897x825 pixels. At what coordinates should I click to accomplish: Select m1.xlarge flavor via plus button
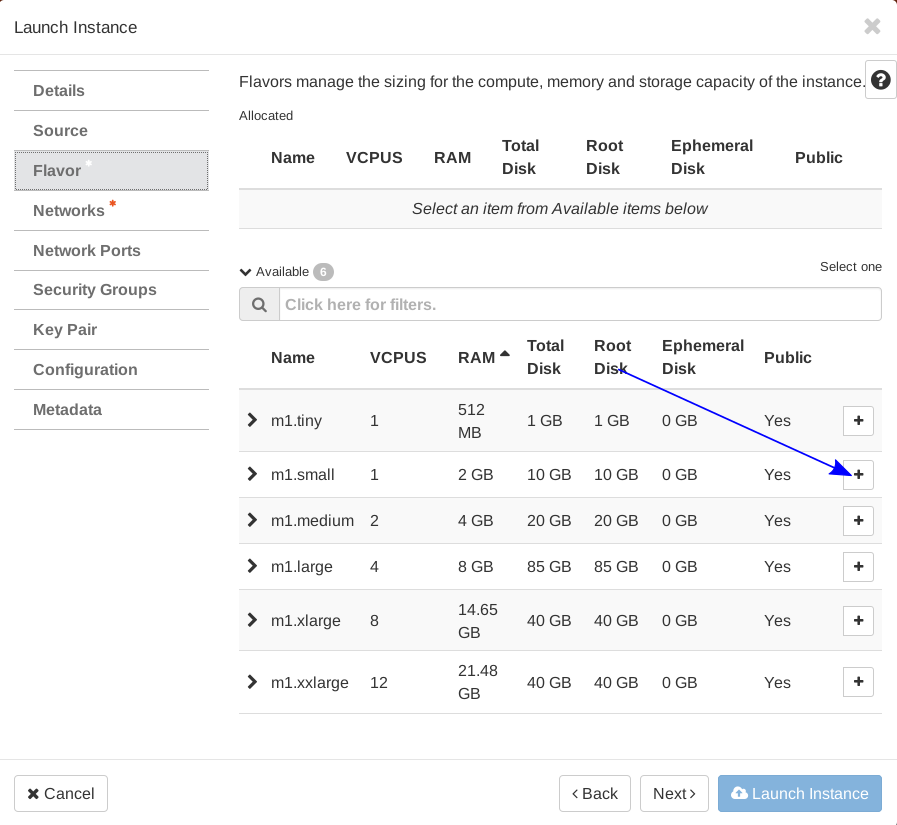(x=858, y=621)
